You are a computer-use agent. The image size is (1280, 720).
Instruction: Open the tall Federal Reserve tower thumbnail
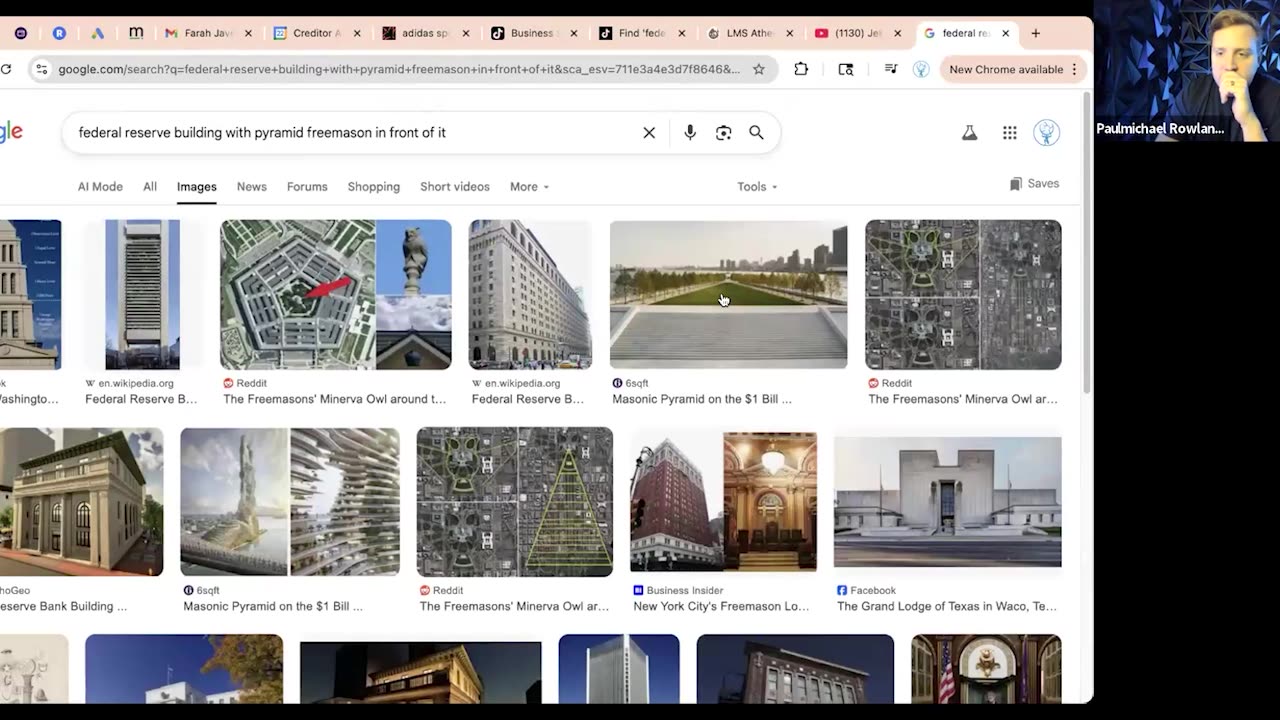tap(142, 295)
